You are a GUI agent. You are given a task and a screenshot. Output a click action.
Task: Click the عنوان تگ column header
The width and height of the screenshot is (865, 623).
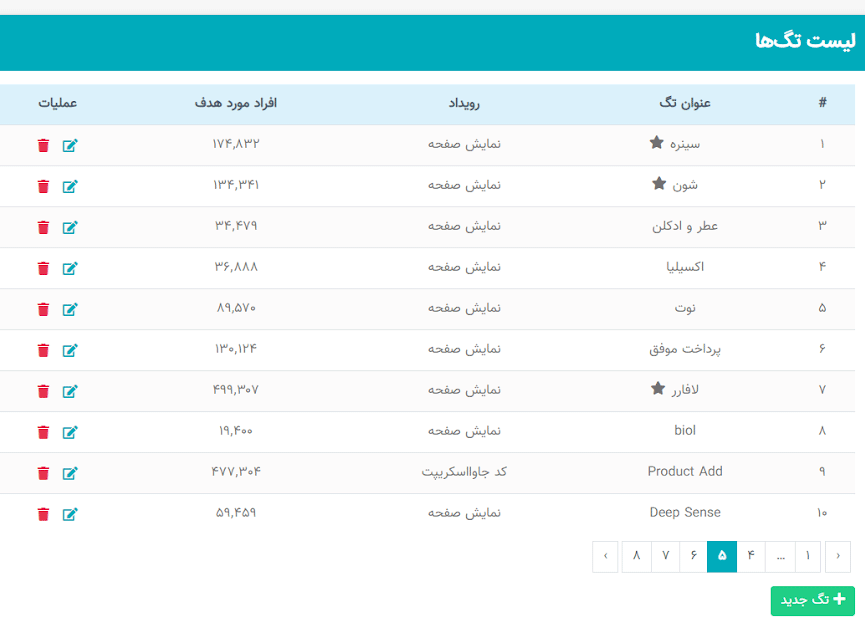(x=685, y=103)
